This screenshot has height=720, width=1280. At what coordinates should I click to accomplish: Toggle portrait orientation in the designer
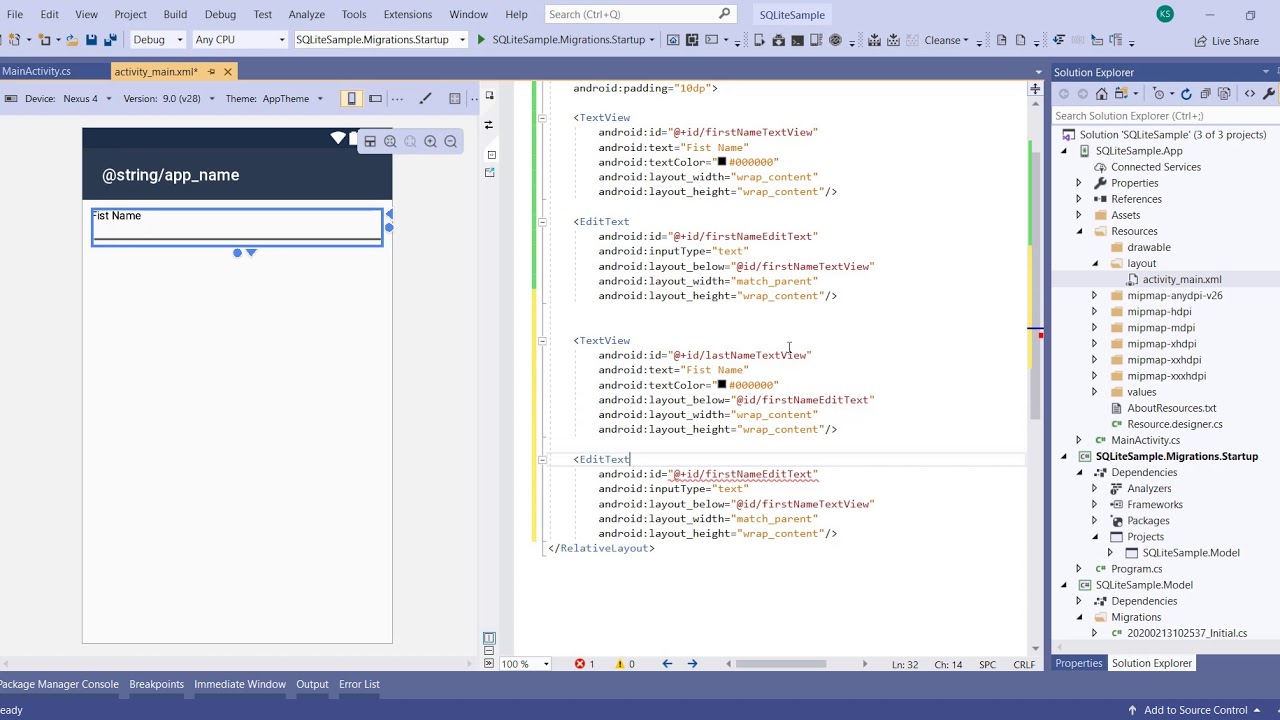[351, 99]
